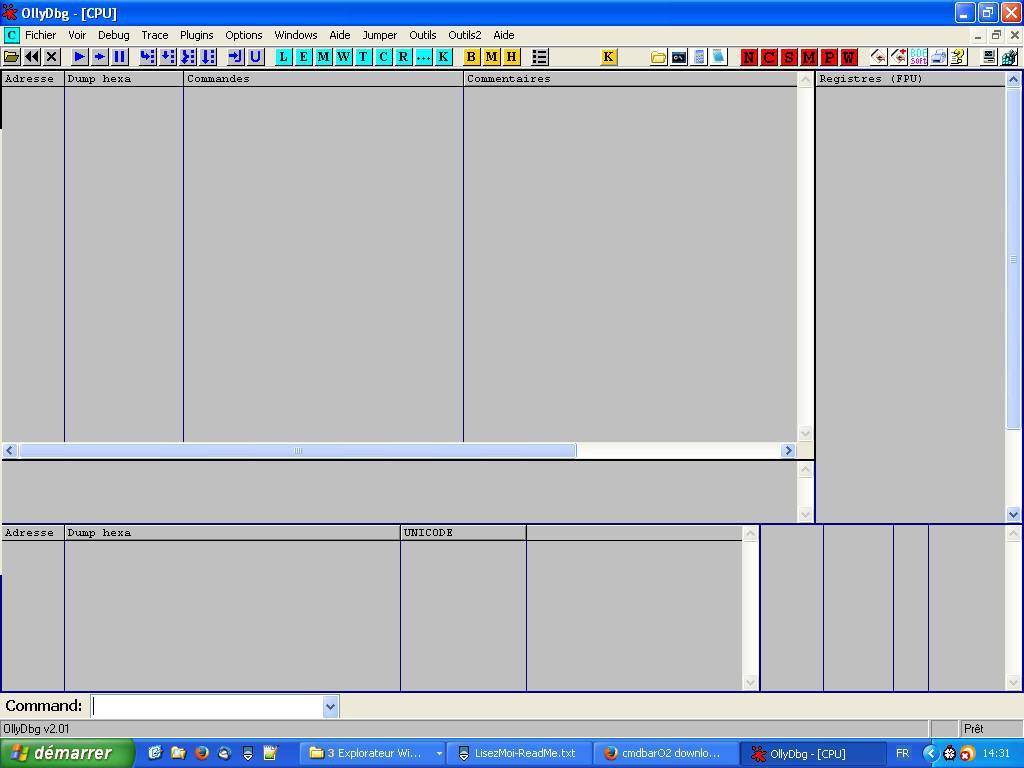Switch to LisezMoi-ReadMe.txt taskbar window
The image size is (1024, 768).
[519, 754]
